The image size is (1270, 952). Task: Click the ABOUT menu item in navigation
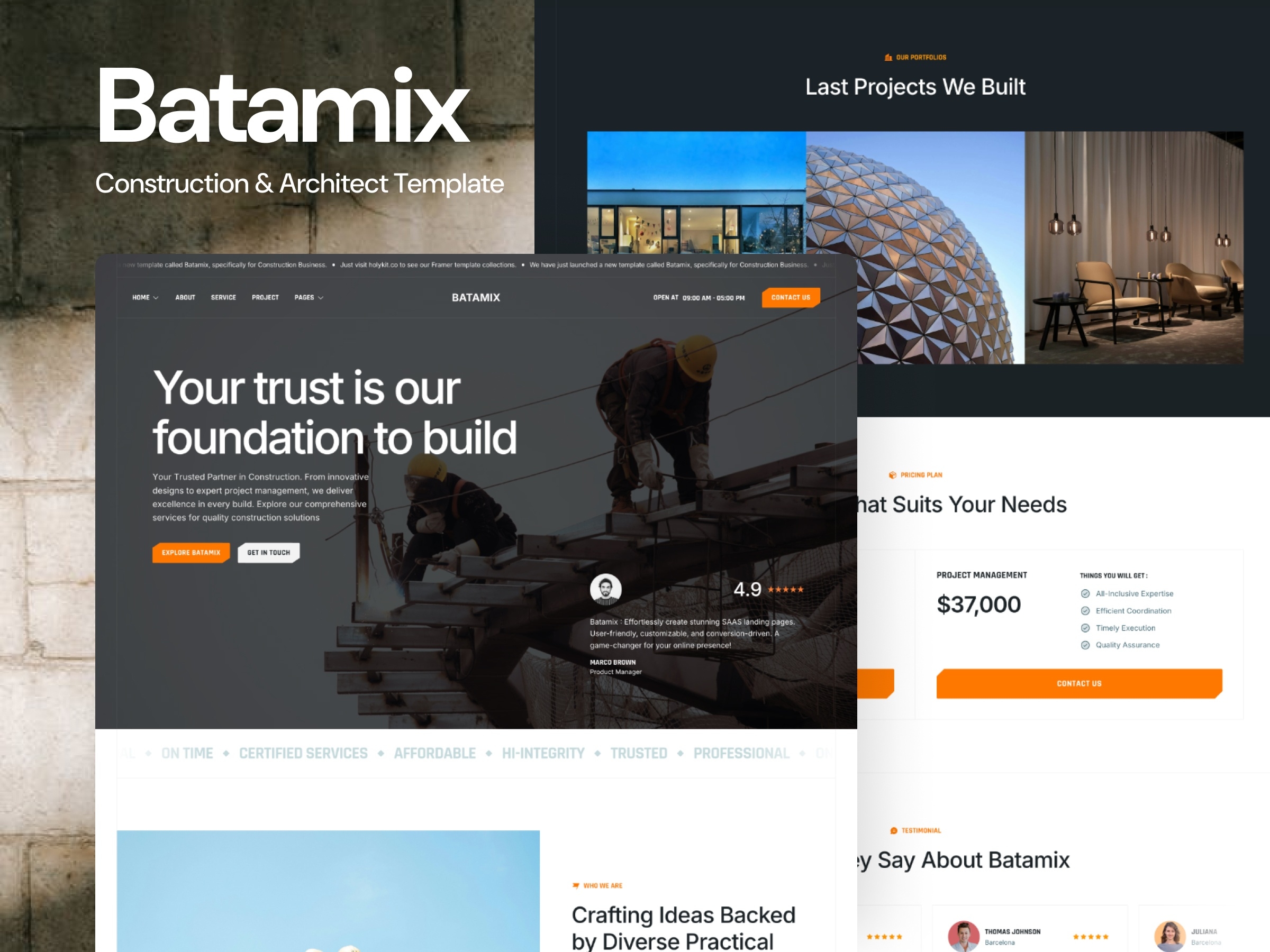click(184, 296)
